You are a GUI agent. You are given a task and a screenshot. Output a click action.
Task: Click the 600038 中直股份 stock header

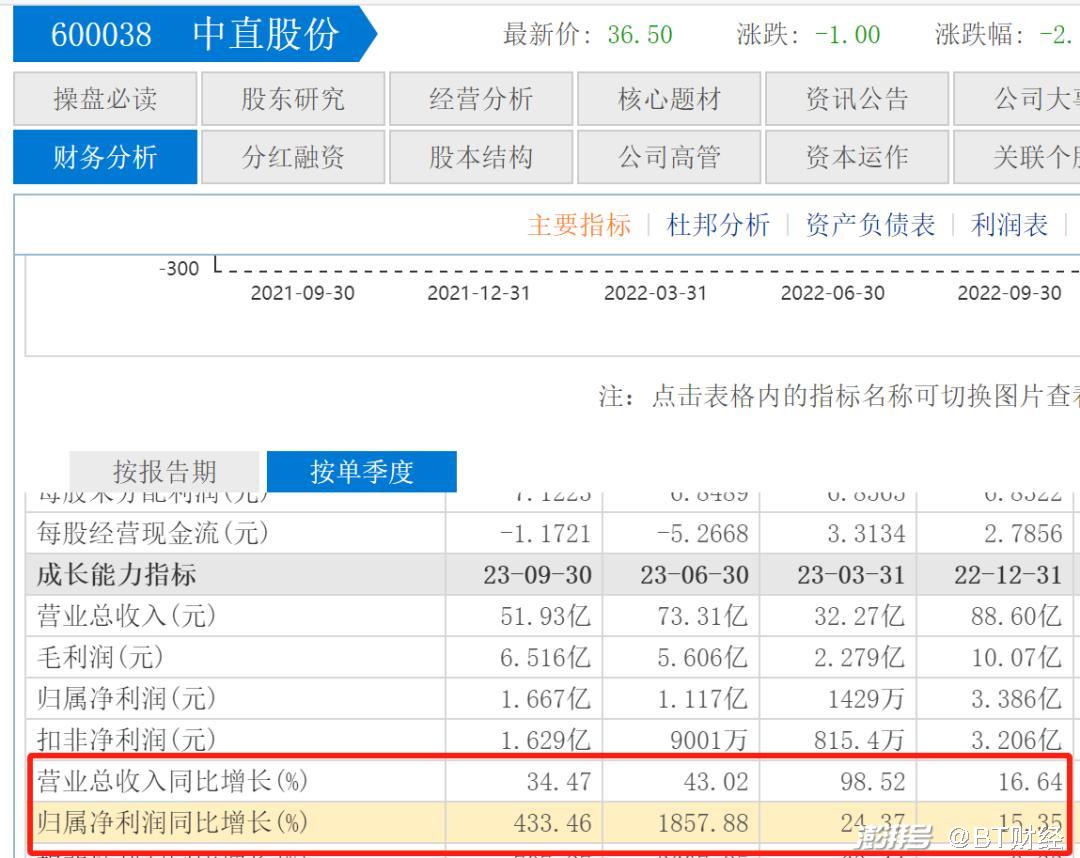pyautogui.click(x=195, y=35)
